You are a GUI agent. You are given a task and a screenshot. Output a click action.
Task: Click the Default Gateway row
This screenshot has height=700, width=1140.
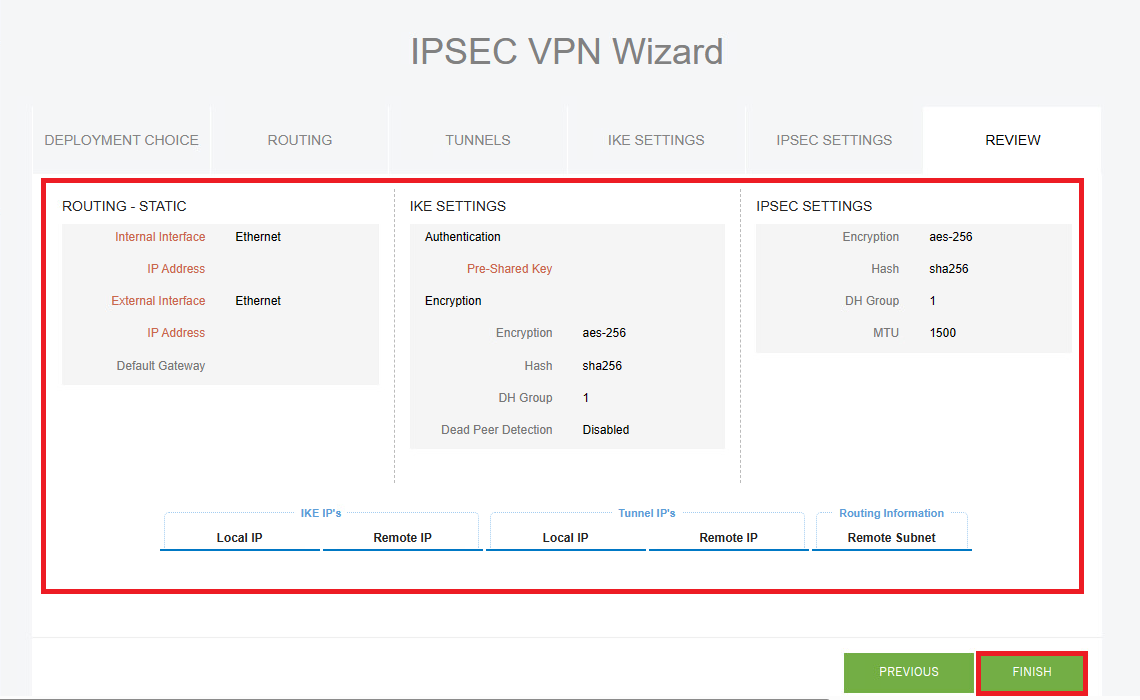(160, 365)
